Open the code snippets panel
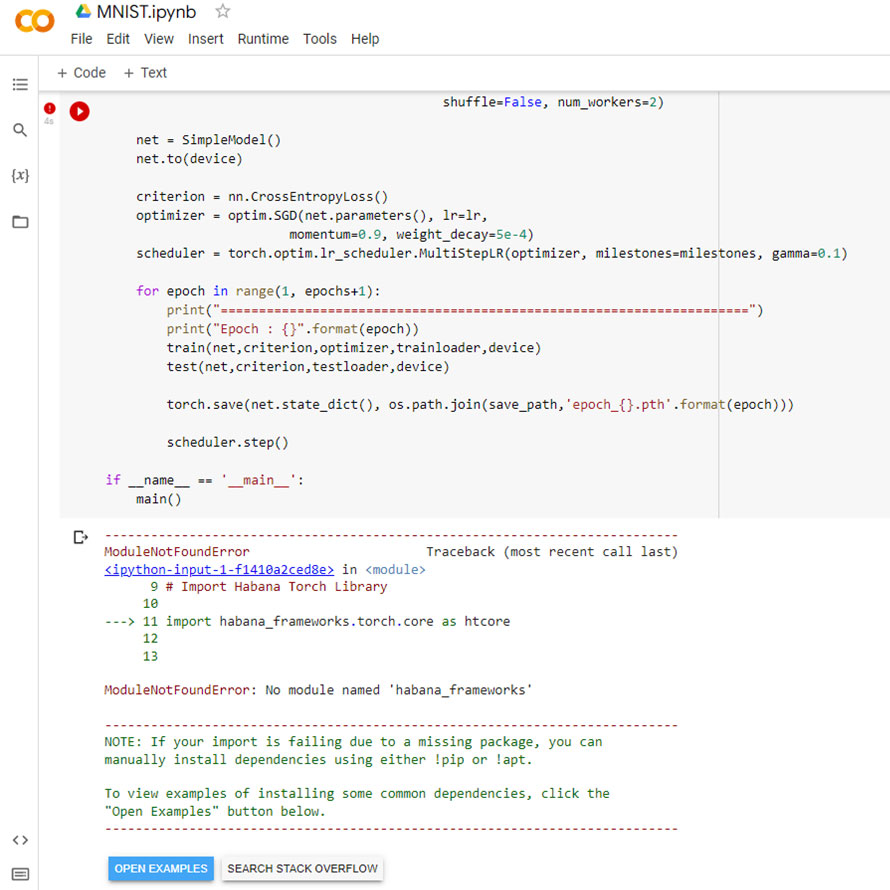Viewport: 890px width, 890px height. coord(20,840)
